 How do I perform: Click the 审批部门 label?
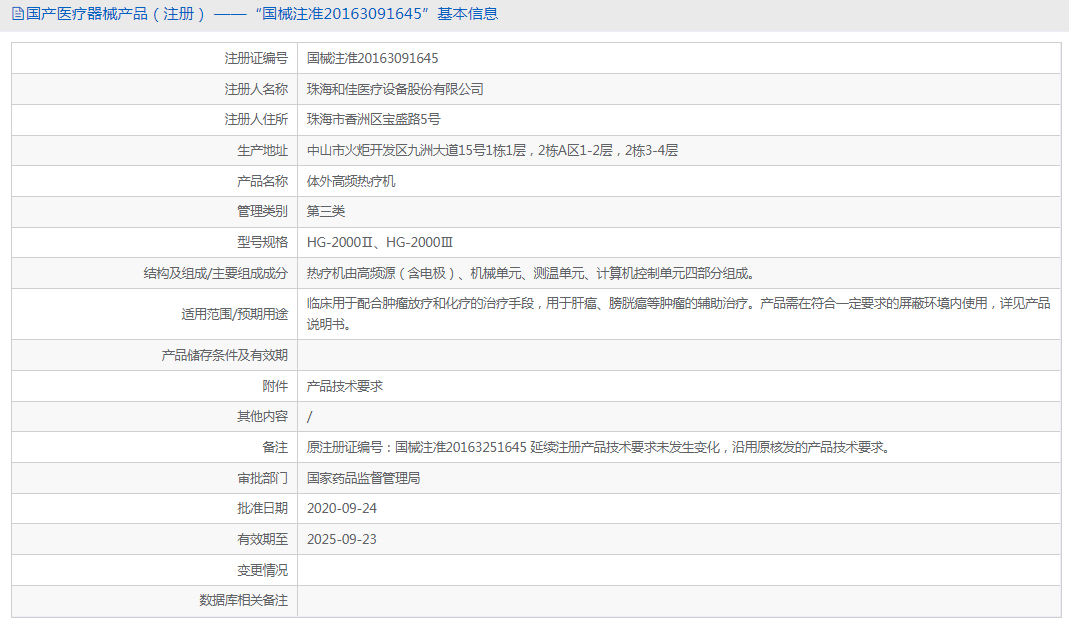(x=262, y=478)
